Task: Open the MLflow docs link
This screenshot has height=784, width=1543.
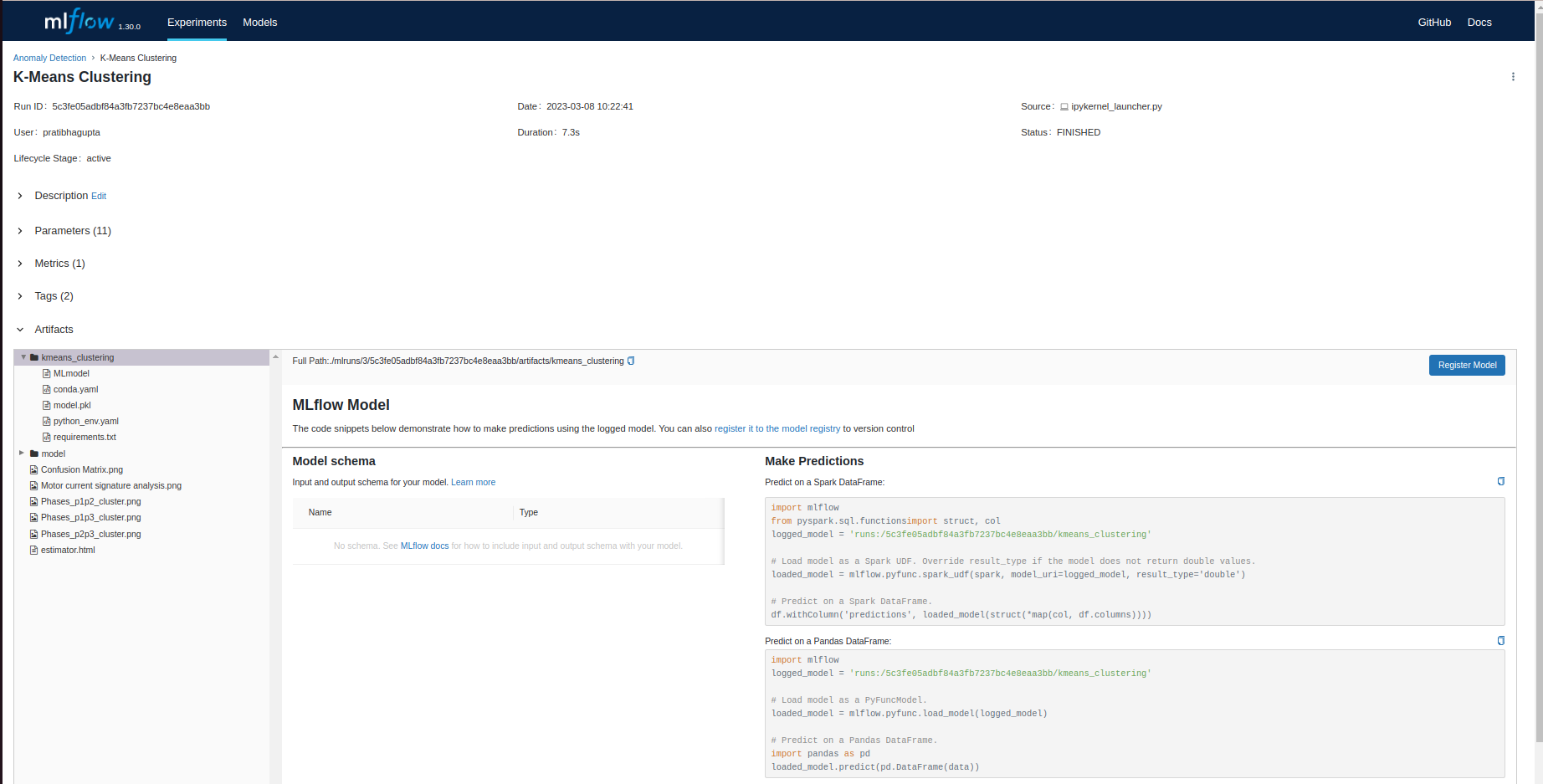Action: (424, 546)
